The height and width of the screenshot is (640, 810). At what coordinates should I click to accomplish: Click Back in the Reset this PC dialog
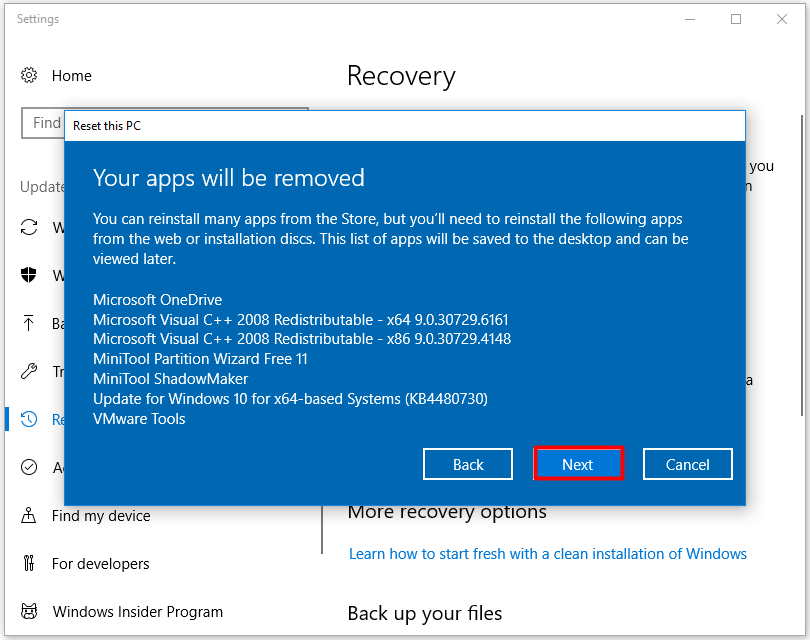(468, 464)
